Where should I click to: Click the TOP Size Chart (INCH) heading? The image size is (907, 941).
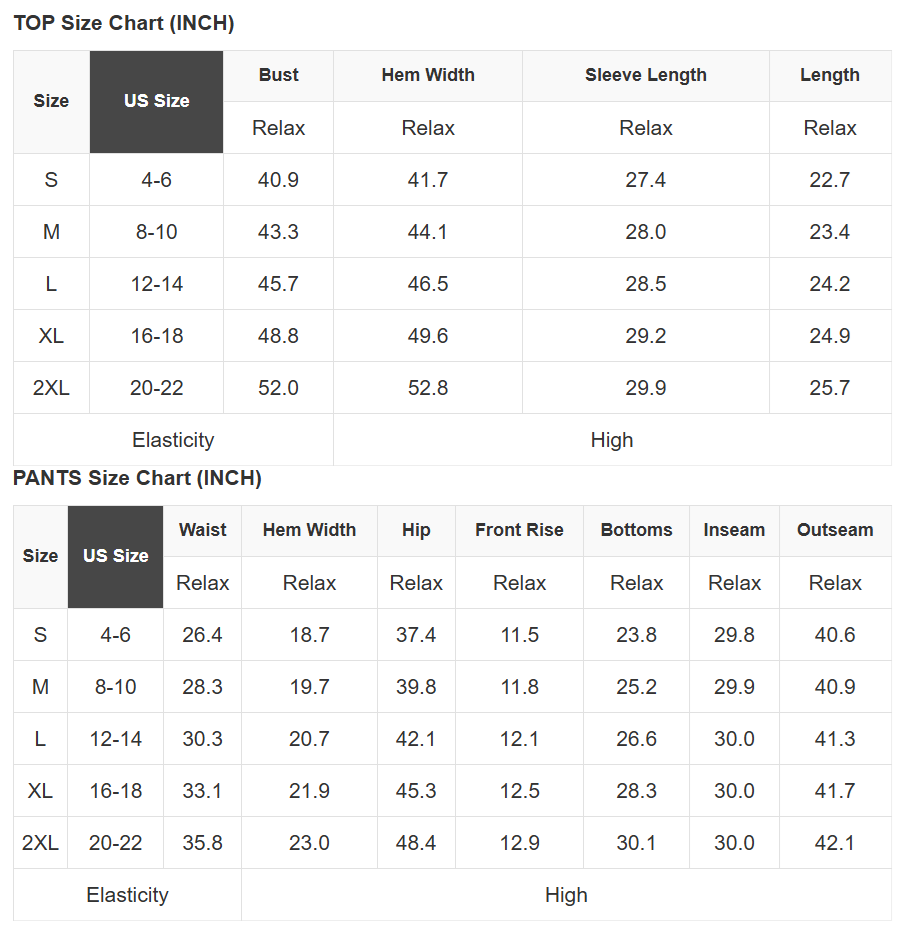(123, 24)
